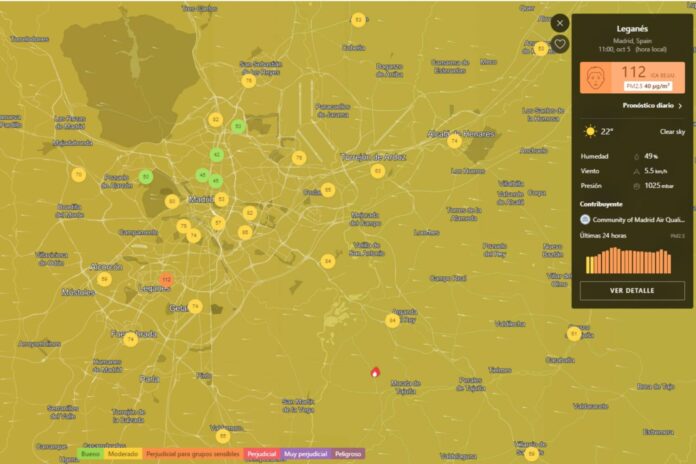
Task: Select the Muy perjudicial legend label
Action: coord(305,453)
